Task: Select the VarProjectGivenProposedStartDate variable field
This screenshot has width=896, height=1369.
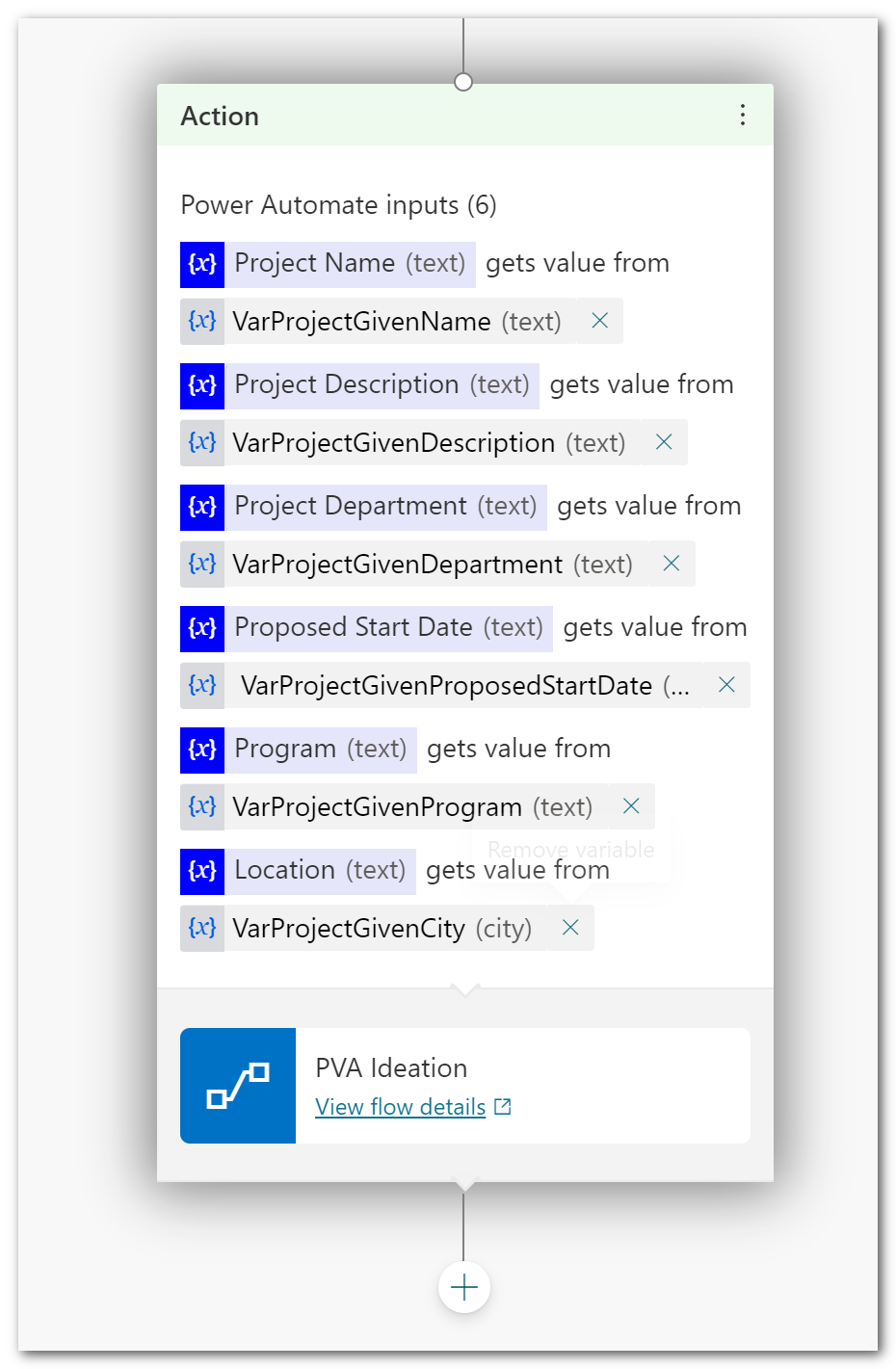Action: click(464, 685)
